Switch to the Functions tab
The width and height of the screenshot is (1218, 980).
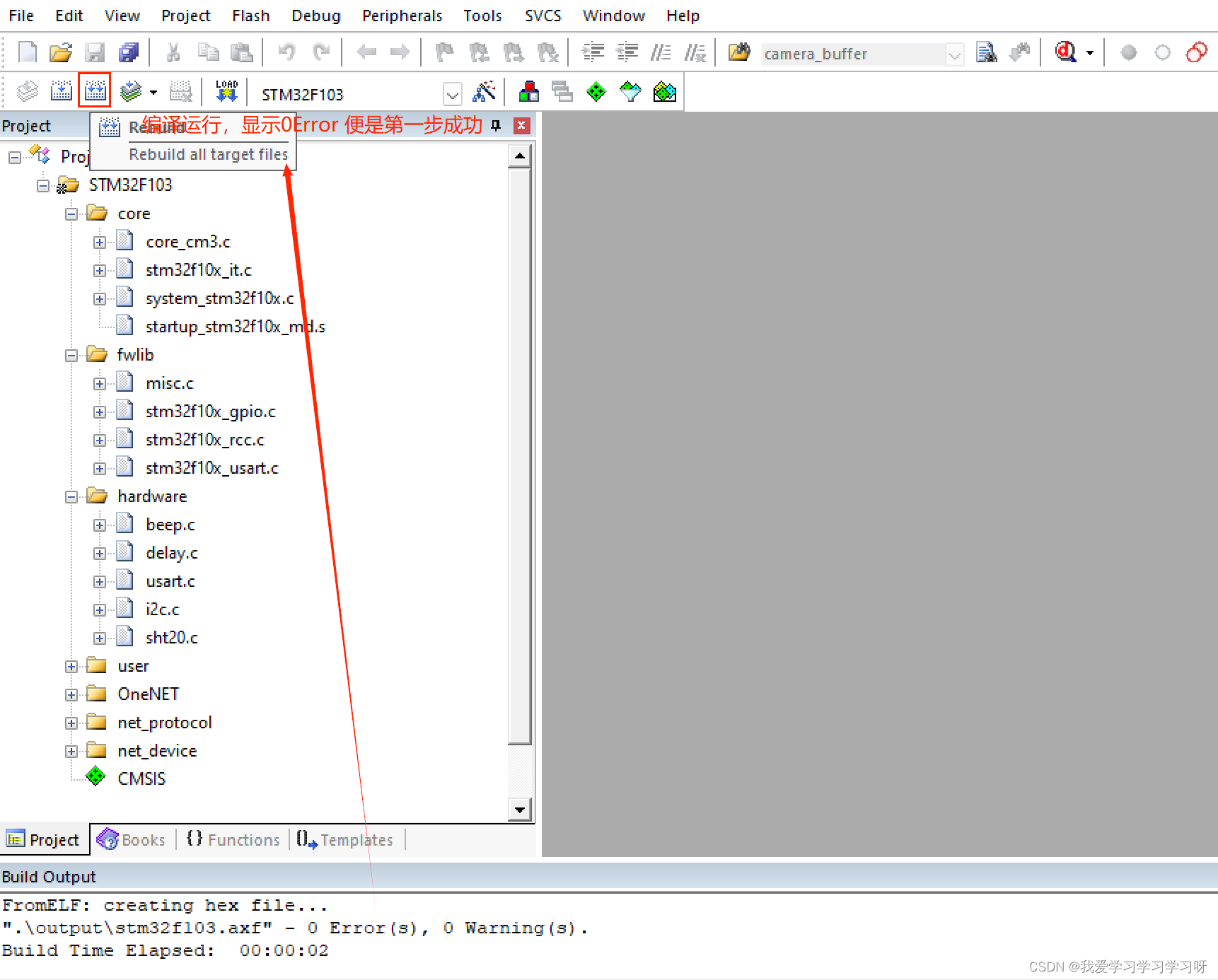tap(233, 839)
